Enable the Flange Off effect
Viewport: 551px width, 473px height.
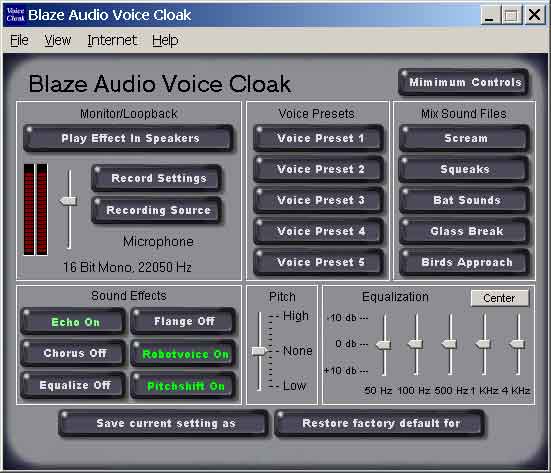[x=182, y=321]
